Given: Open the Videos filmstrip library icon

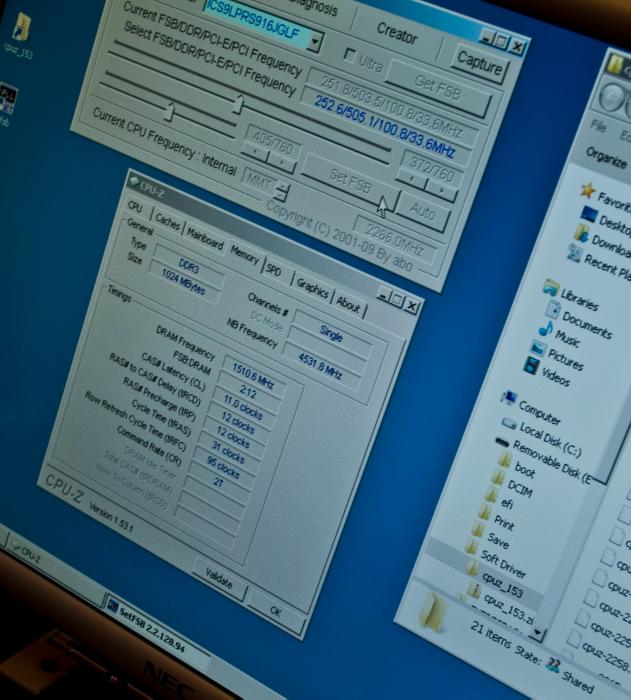Looking at the screenshot, I should pyautogui.click(x=531, y=365).
